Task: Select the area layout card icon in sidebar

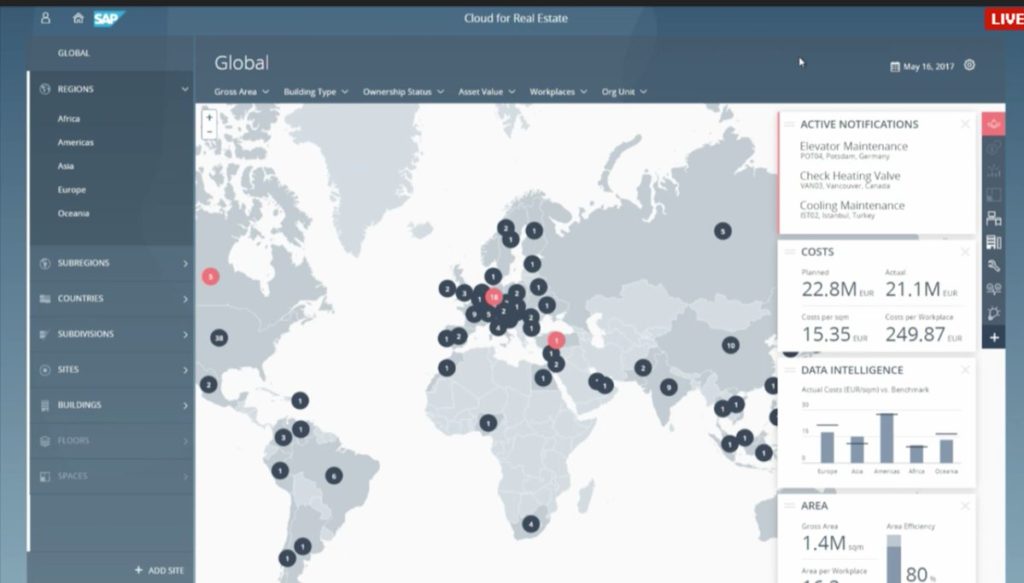Action: [x=993, y=195]
